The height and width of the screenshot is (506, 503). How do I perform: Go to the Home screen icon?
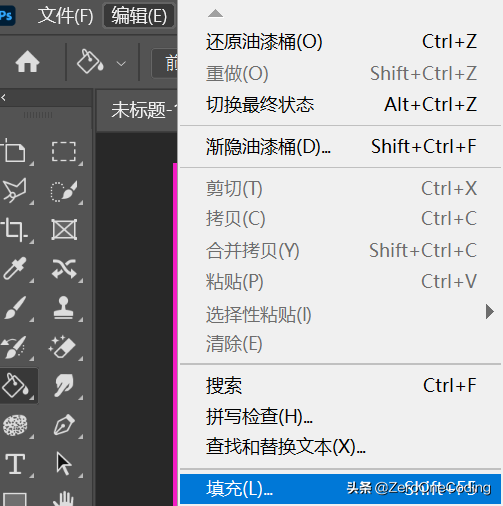[27, 62]
